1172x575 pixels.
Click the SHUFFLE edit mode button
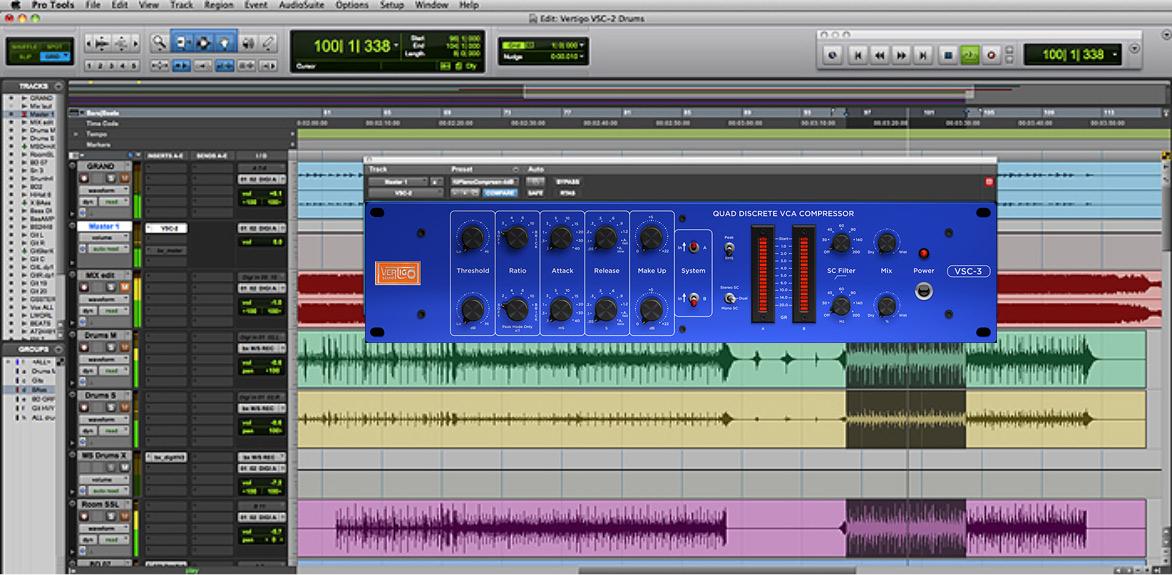click(25, 46)
